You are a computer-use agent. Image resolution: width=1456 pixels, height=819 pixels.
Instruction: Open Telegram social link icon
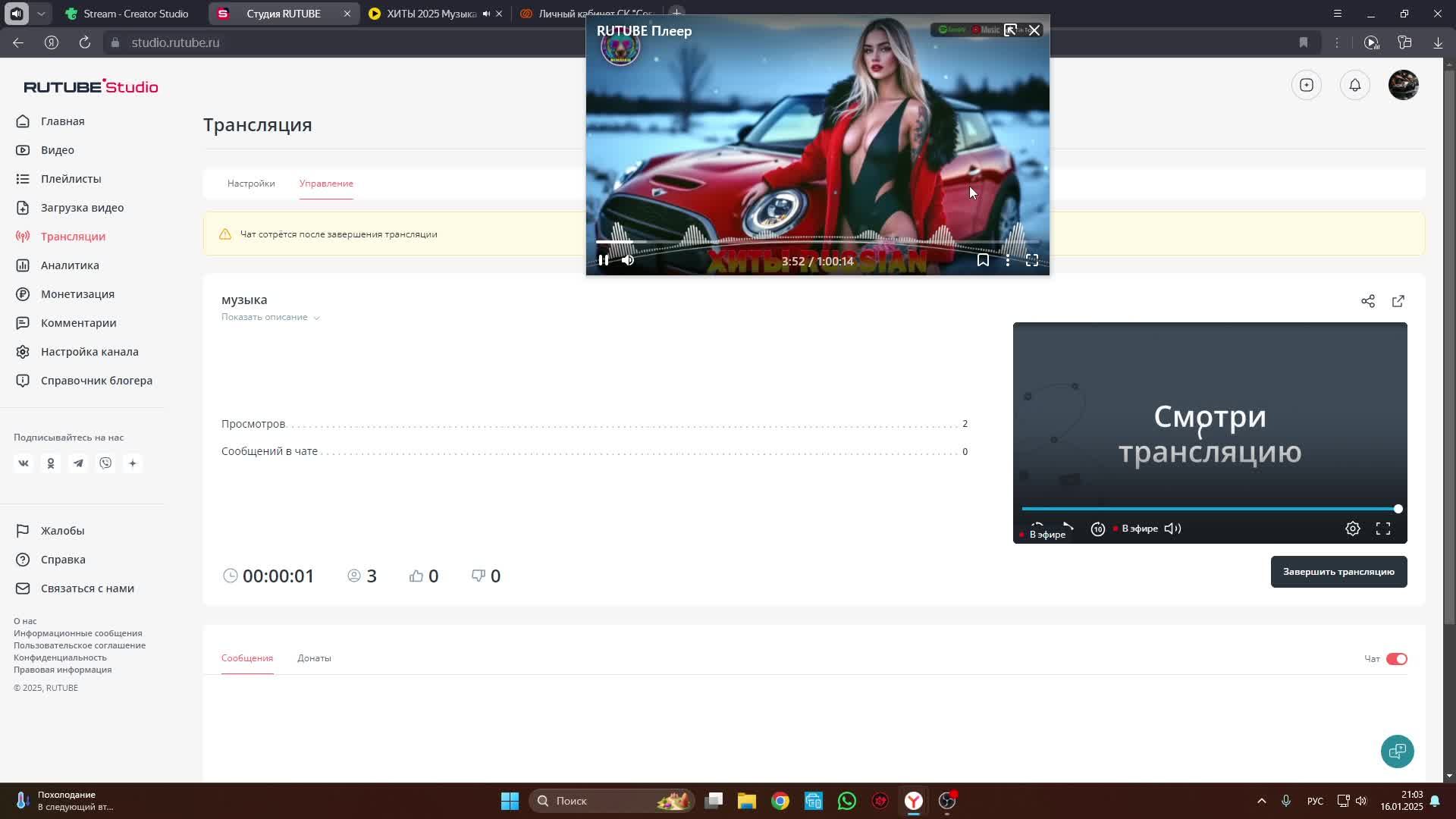(x=78, y=463)
